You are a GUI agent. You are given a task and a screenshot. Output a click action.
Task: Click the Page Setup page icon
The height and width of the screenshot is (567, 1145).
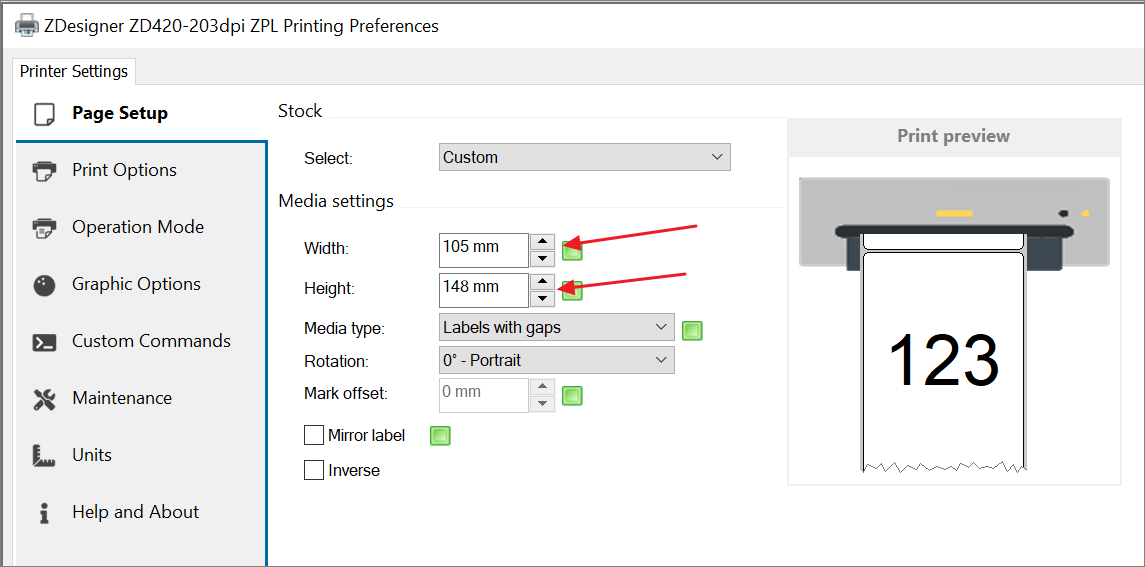point(44,114)
